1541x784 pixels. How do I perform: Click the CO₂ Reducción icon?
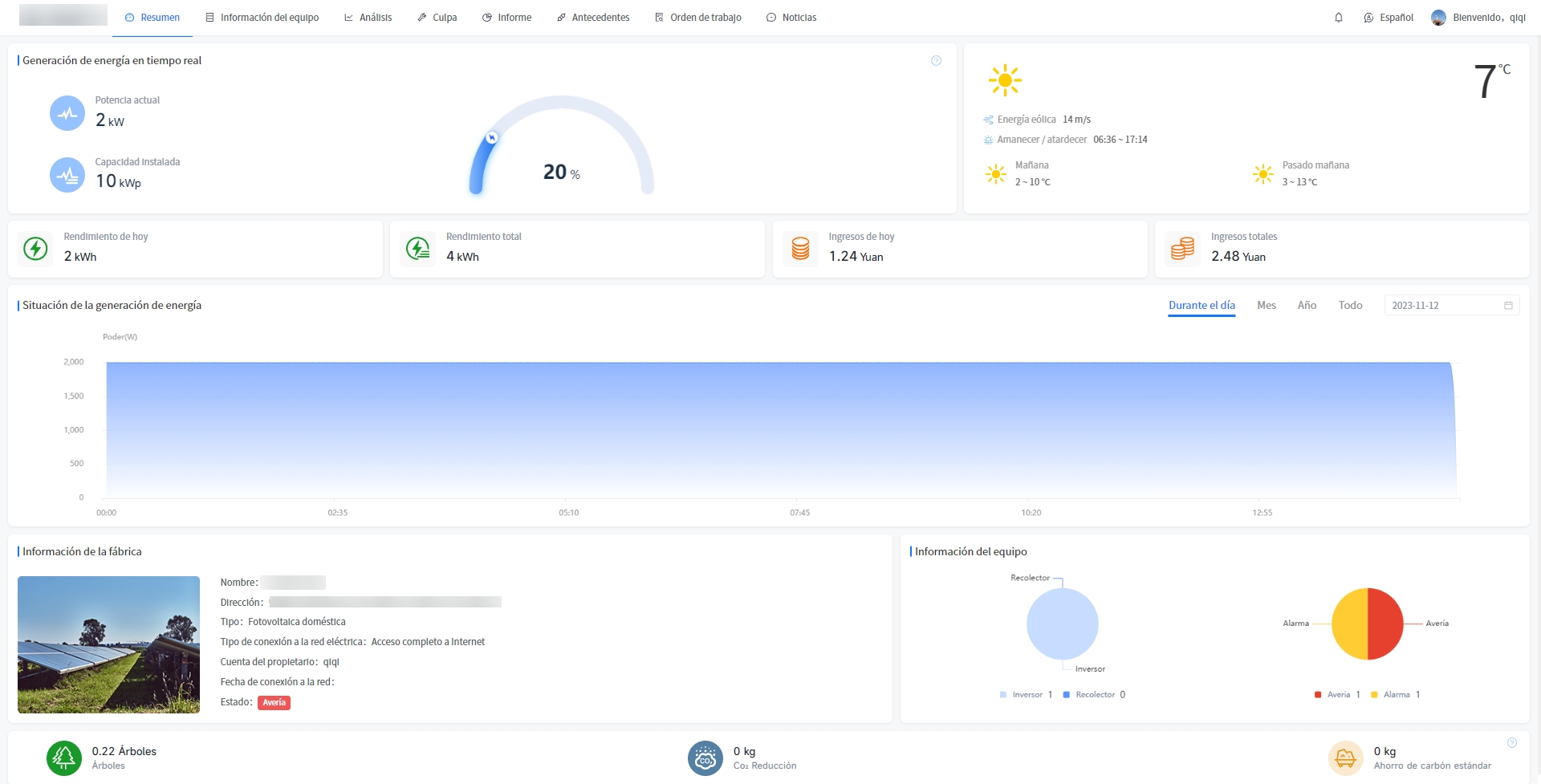tap(705, 758)
